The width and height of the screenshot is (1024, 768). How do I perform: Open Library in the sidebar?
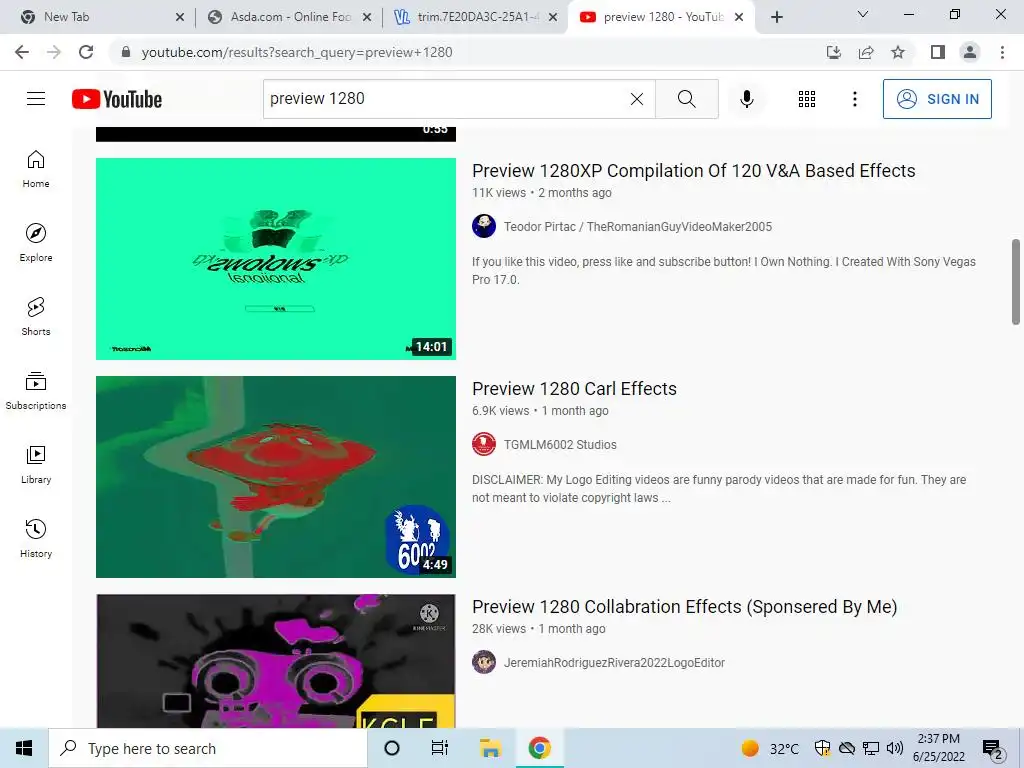coord(36,464)
